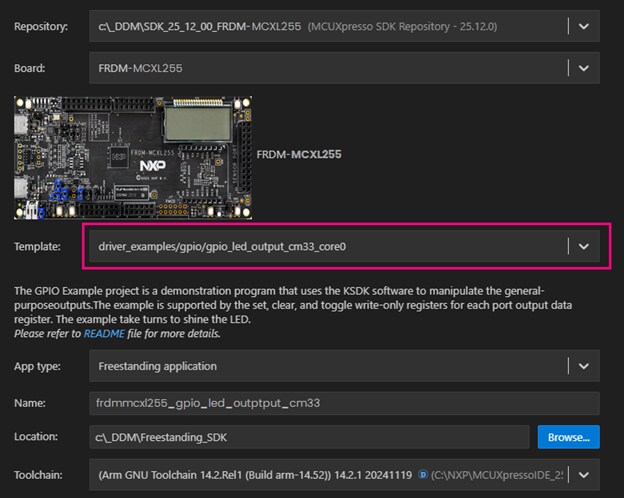
Task: Click the blue D icon in Toolchain
Action: (x=423, y=475)
